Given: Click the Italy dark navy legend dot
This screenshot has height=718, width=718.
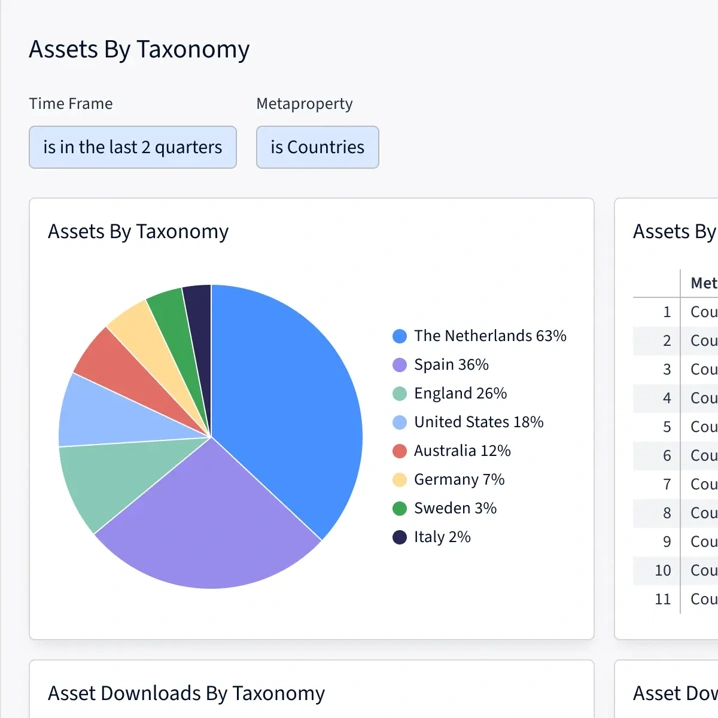Looking at the screenshot, I should pos(400,537).
